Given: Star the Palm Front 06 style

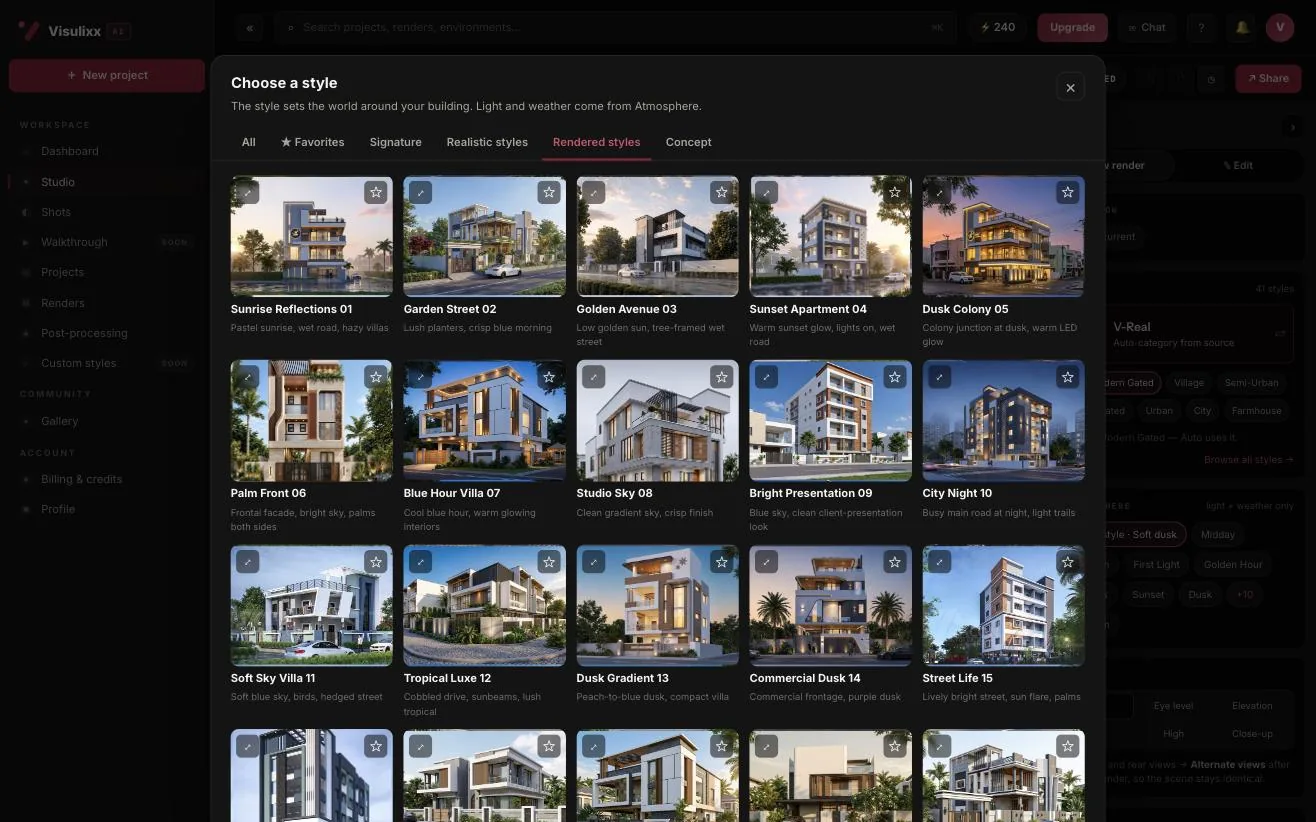Looking at the screenshot, I should (x=376, y=377).
